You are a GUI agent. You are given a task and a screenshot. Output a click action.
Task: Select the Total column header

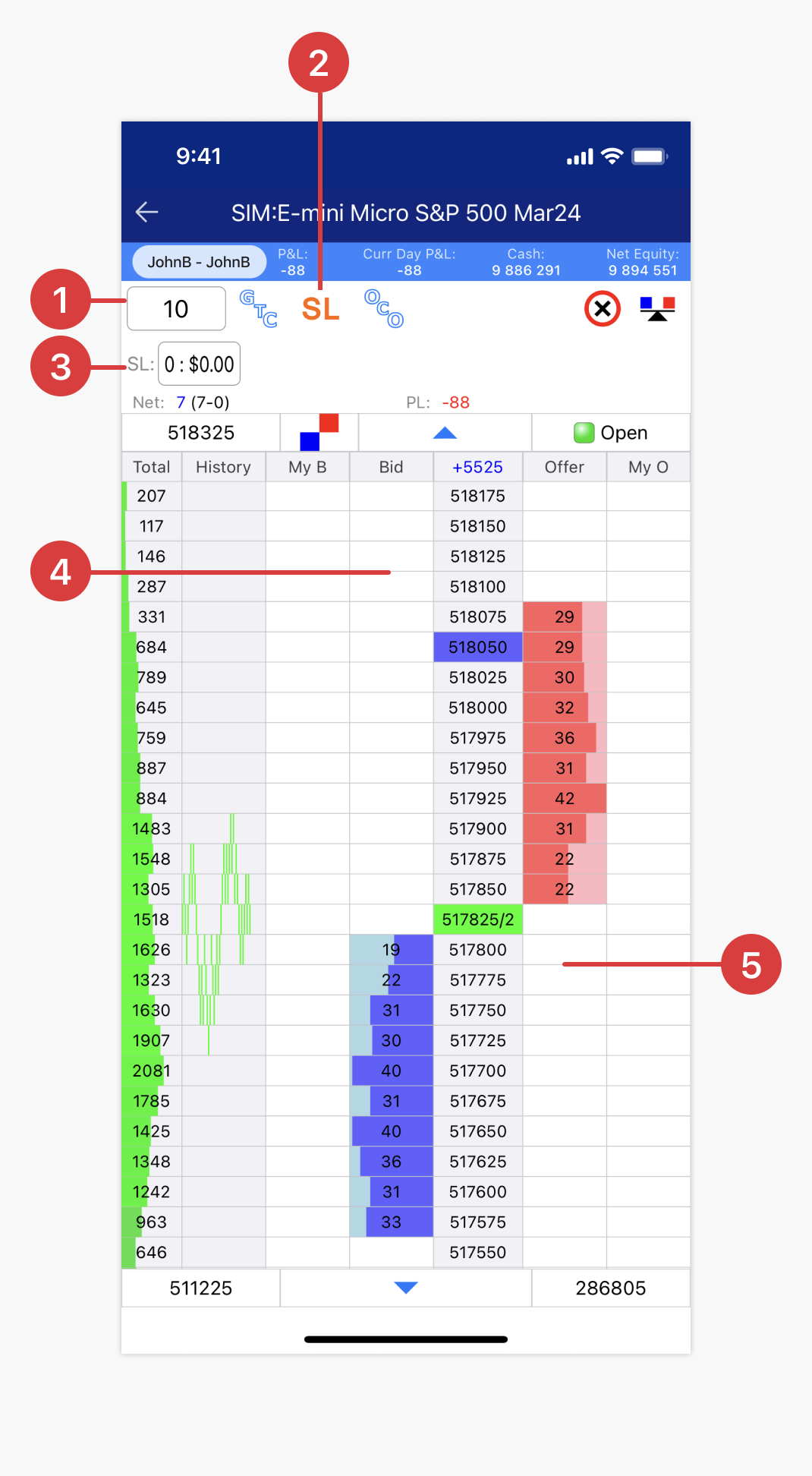[152, 467]
